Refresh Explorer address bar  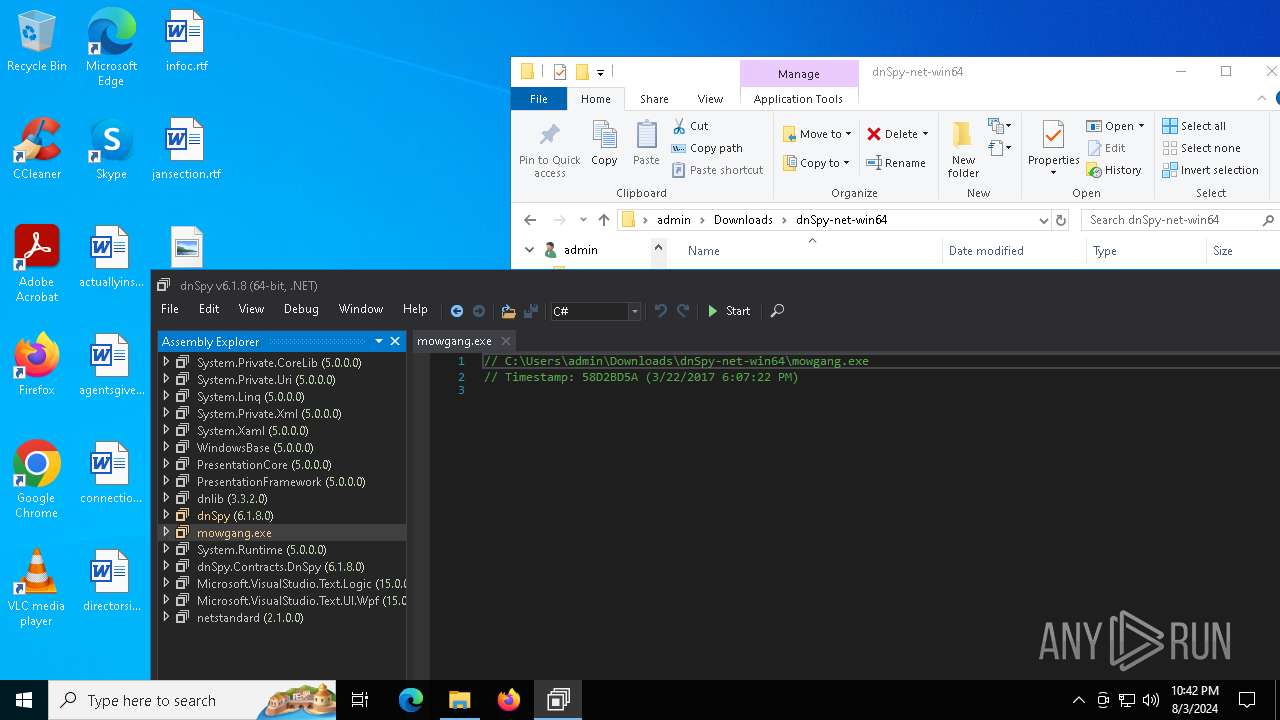click(1061, 220)
